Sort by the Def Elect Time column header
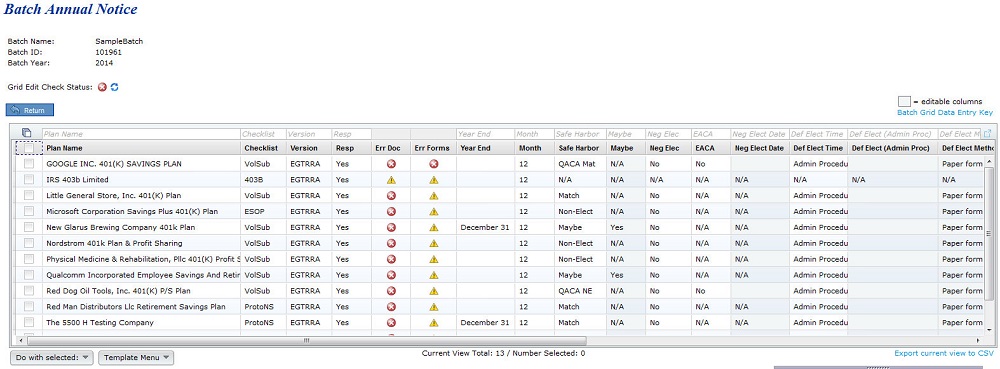Viewport: 1000px width, 369px height. point(818,148)
